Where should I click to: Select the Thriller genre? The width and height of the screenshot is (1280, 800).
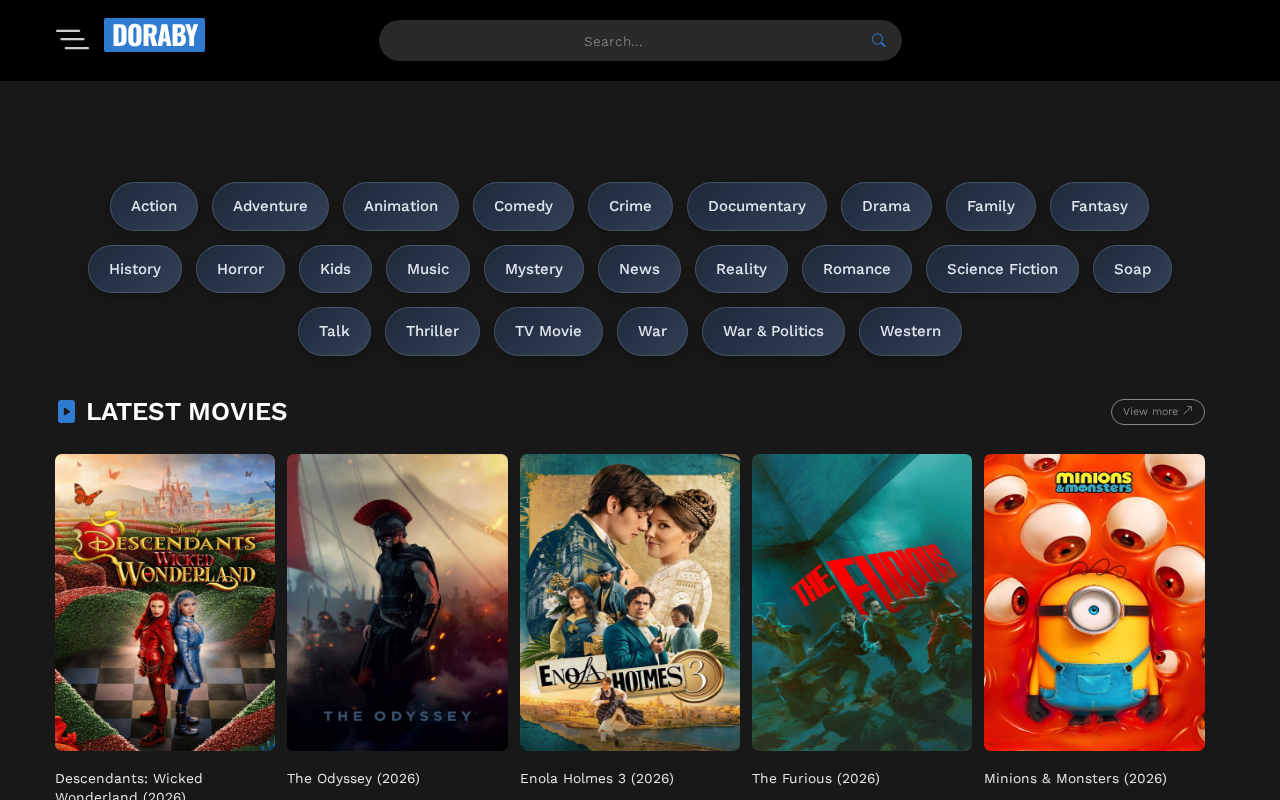pyautogui.click(x=432, y=331)
